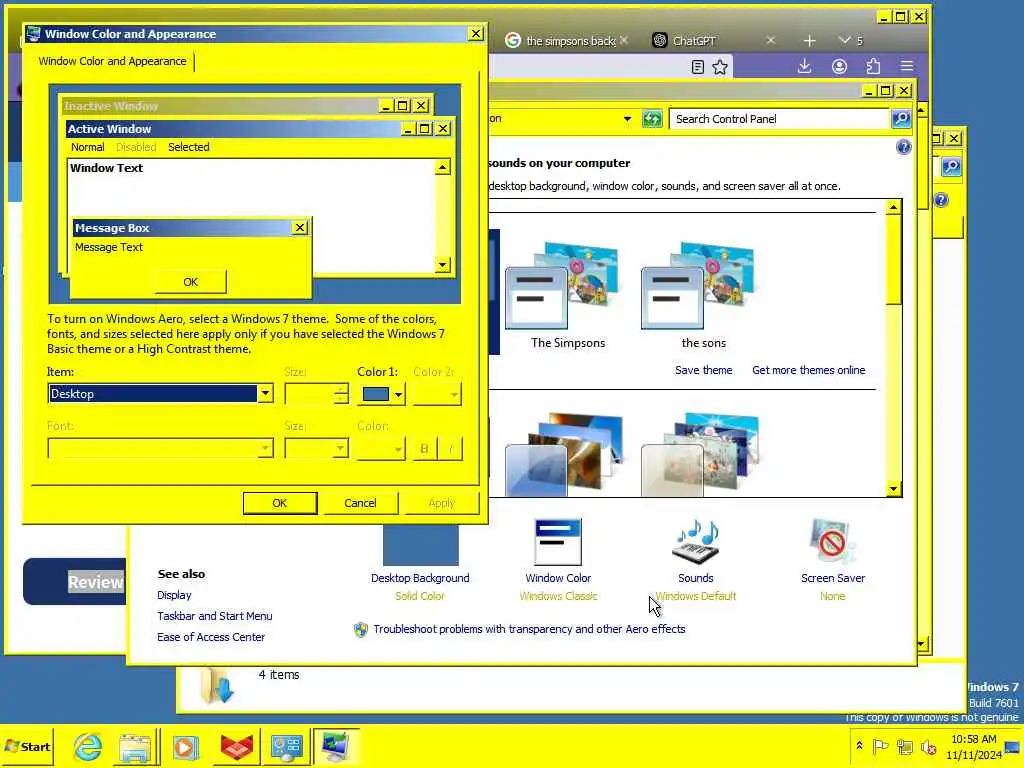Close the ChatGPT browser tab
Image resolution: width=1024 pixels, height=768 pixels.
(x=771, y=40)
